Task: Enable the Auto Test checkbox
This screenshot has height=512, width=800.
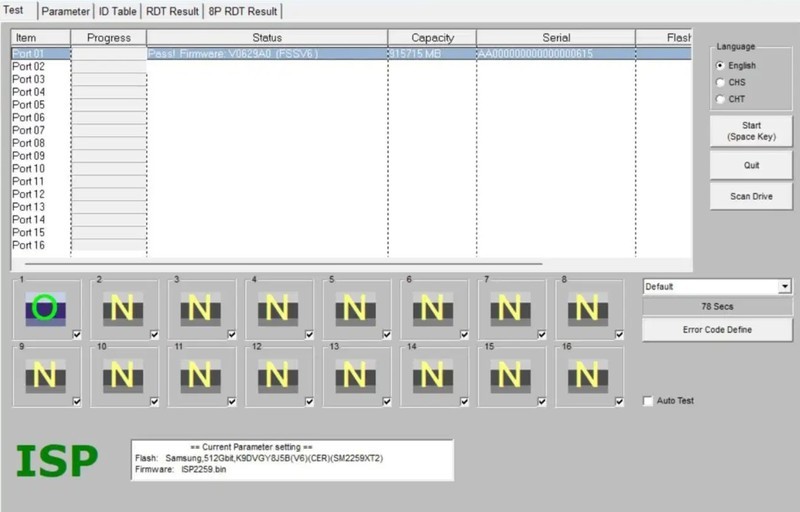Action: coord(648,401)
